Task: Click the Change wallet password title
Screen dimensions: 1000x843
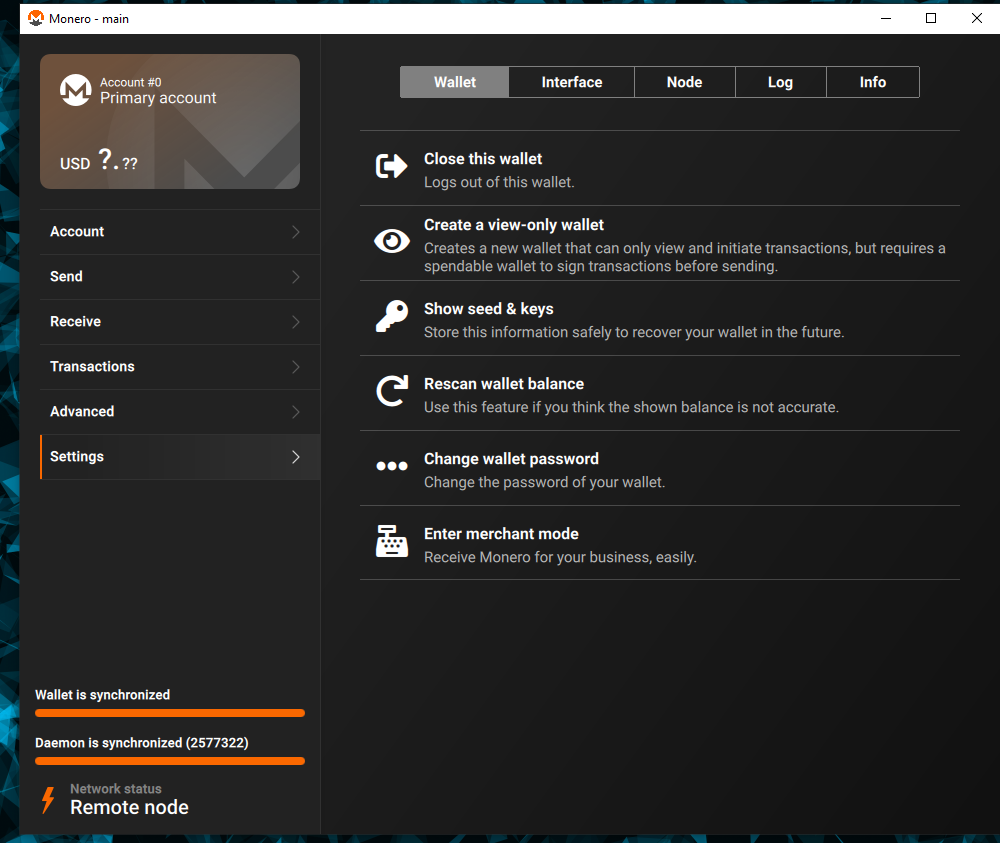Action: pyautogui.click(x=511, y=459)
